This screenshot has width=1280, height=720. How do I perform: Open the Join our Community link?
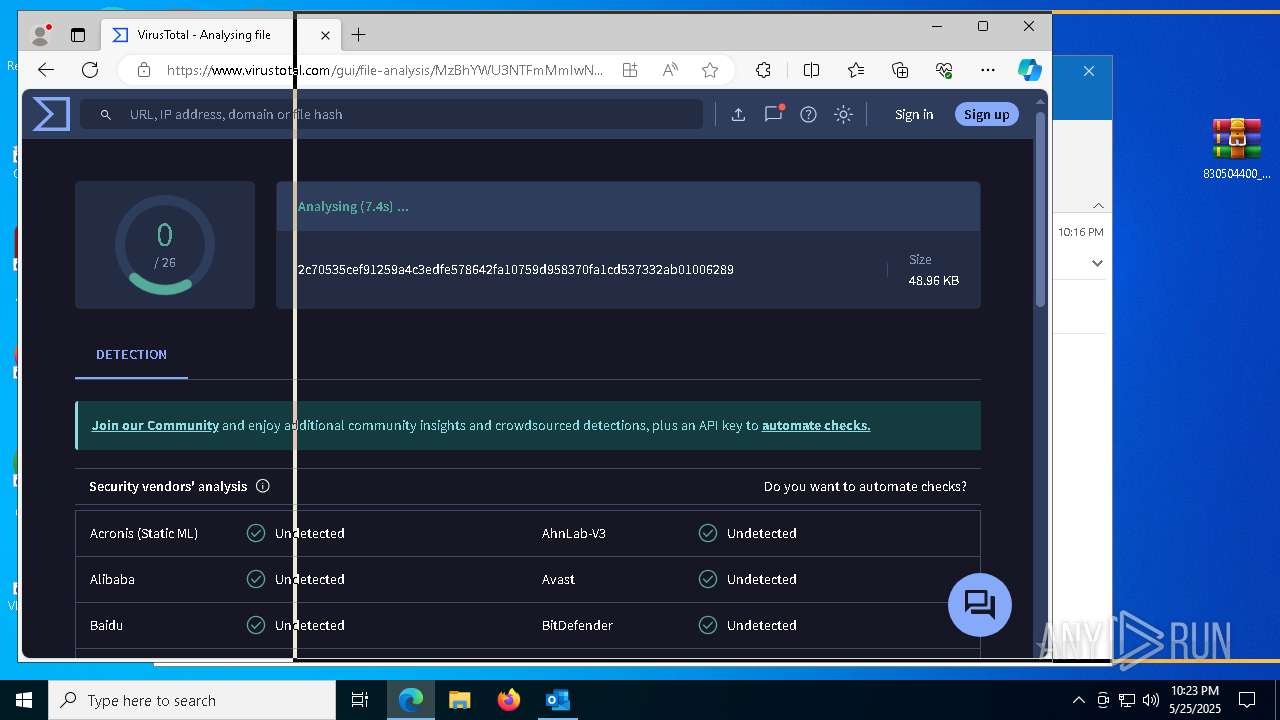point(155,425)
